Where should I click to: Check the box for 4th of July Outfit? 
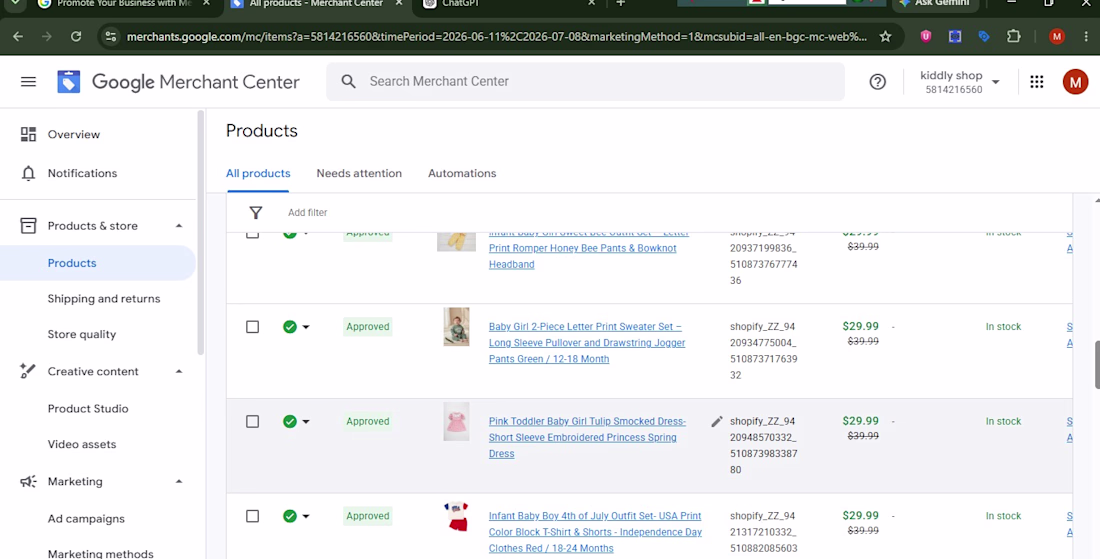pos(253,516)
